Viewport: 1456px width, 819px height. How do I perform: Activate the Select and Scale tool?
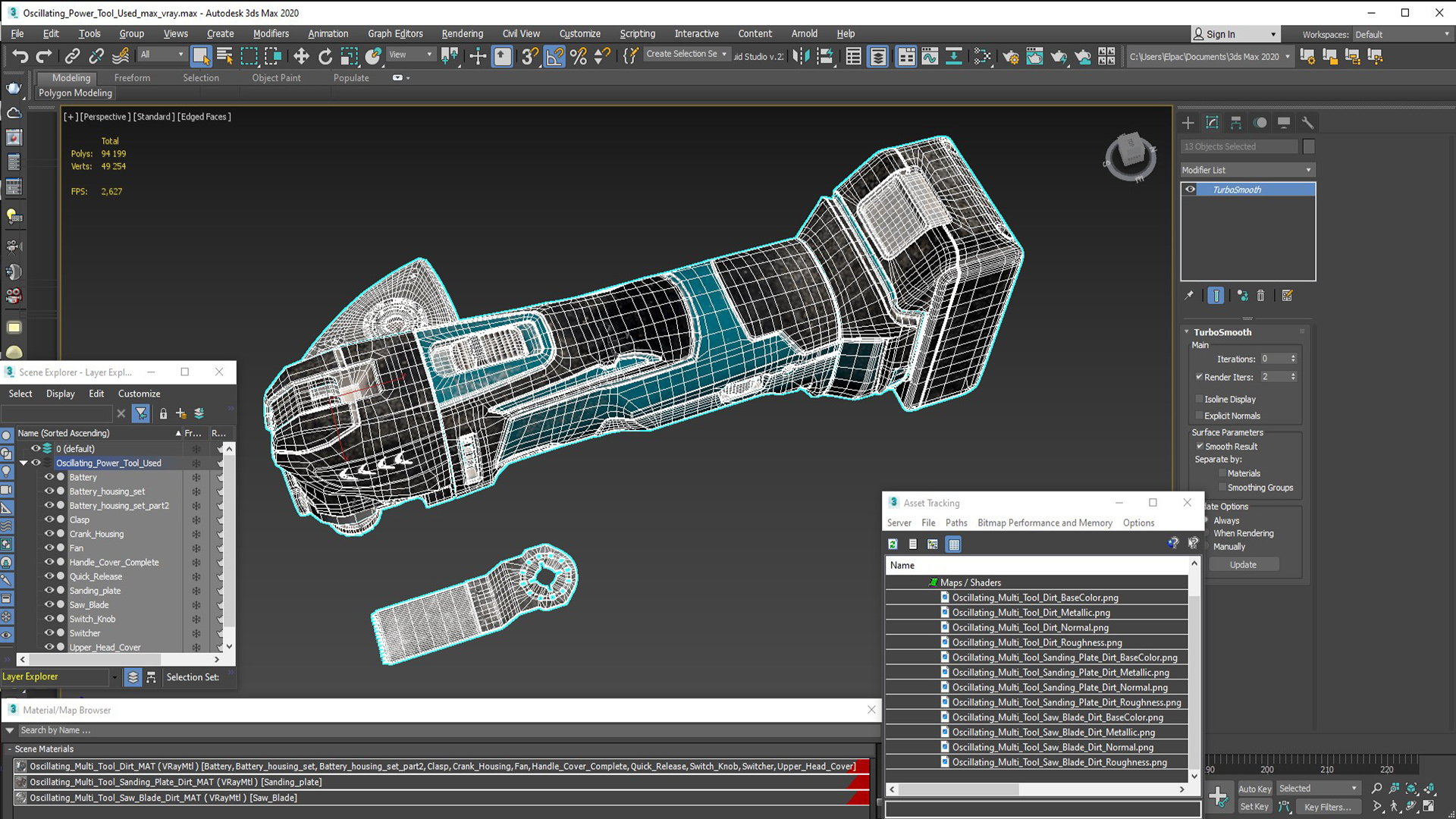tap(350, 56)
